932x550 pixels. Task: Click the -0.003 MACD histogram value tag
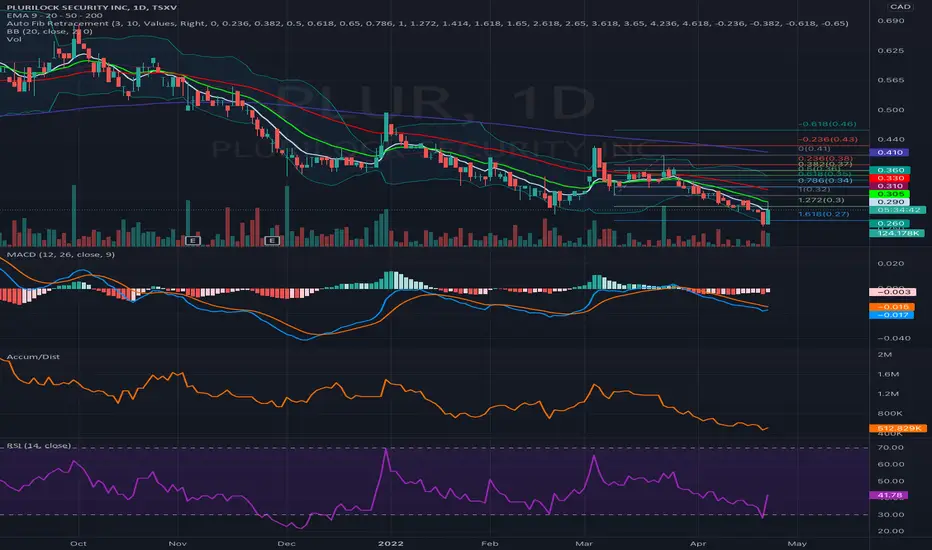(x=892, y=292)
